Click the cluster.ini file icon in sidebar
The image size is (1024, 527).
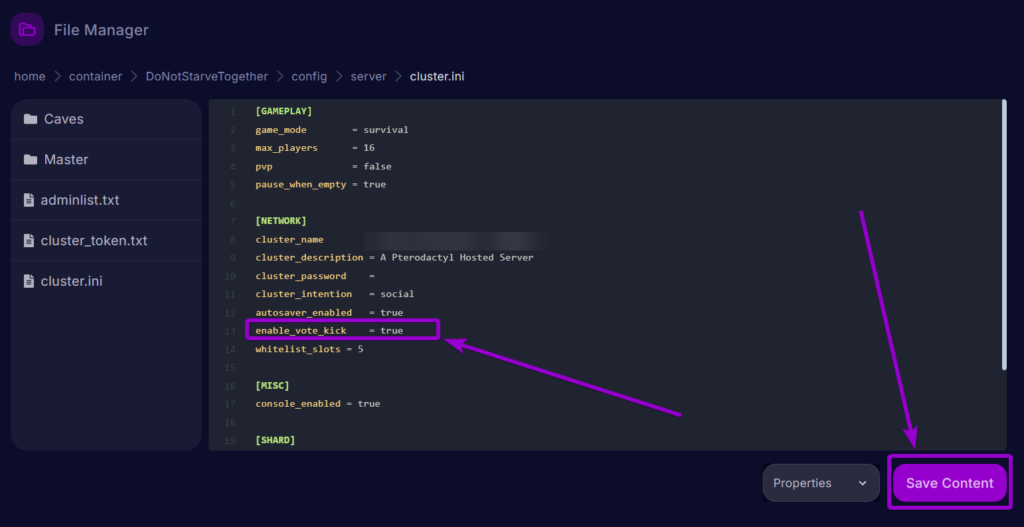[x=30, y=282]
